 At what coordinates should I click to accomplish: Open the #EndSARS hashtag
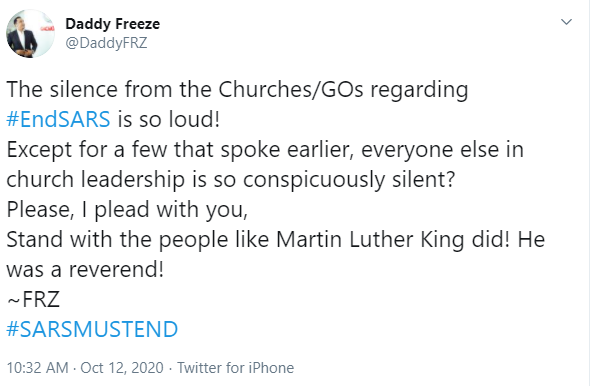point(58,119)
